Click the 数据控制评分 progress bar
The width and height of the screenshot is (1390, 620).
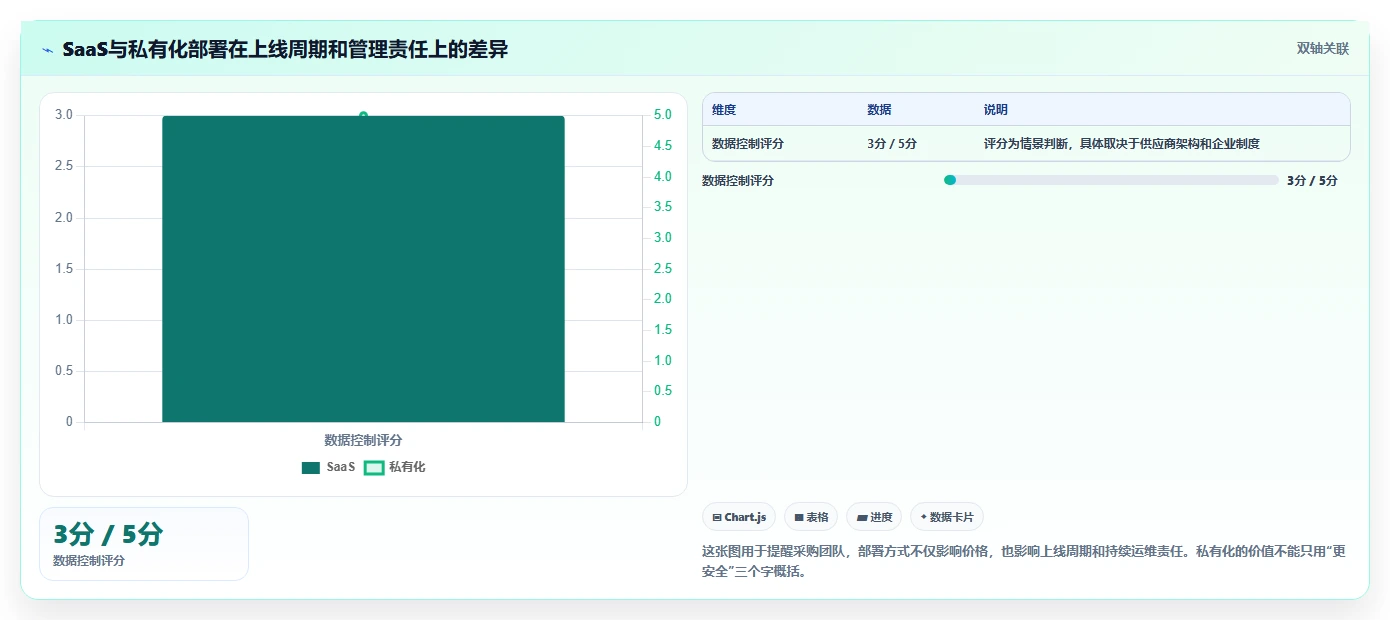click(x=1111, y=180)
